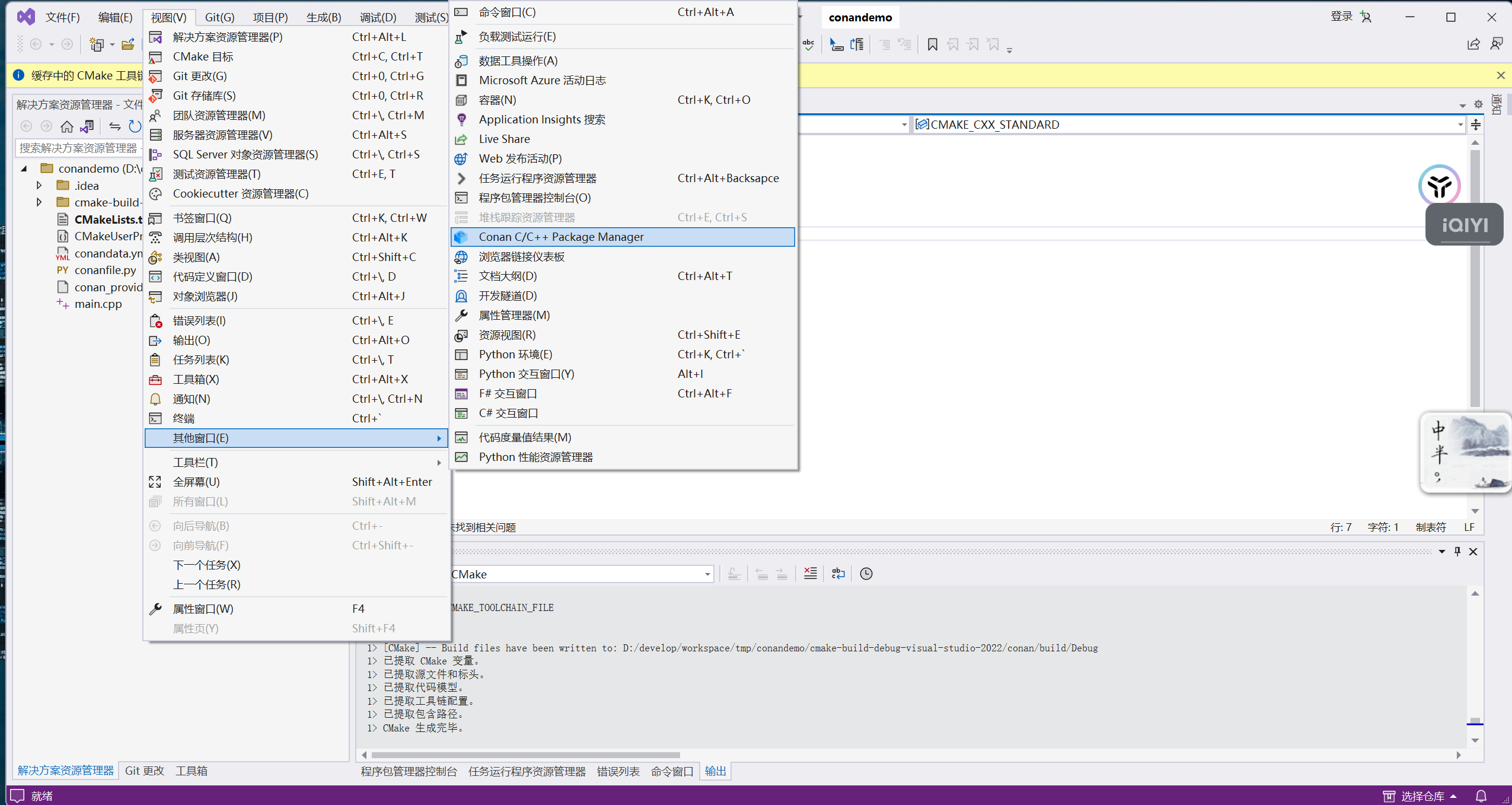Click the 代码度量值结果 icon
The image size is (1512, 805).
coord(461,438)
